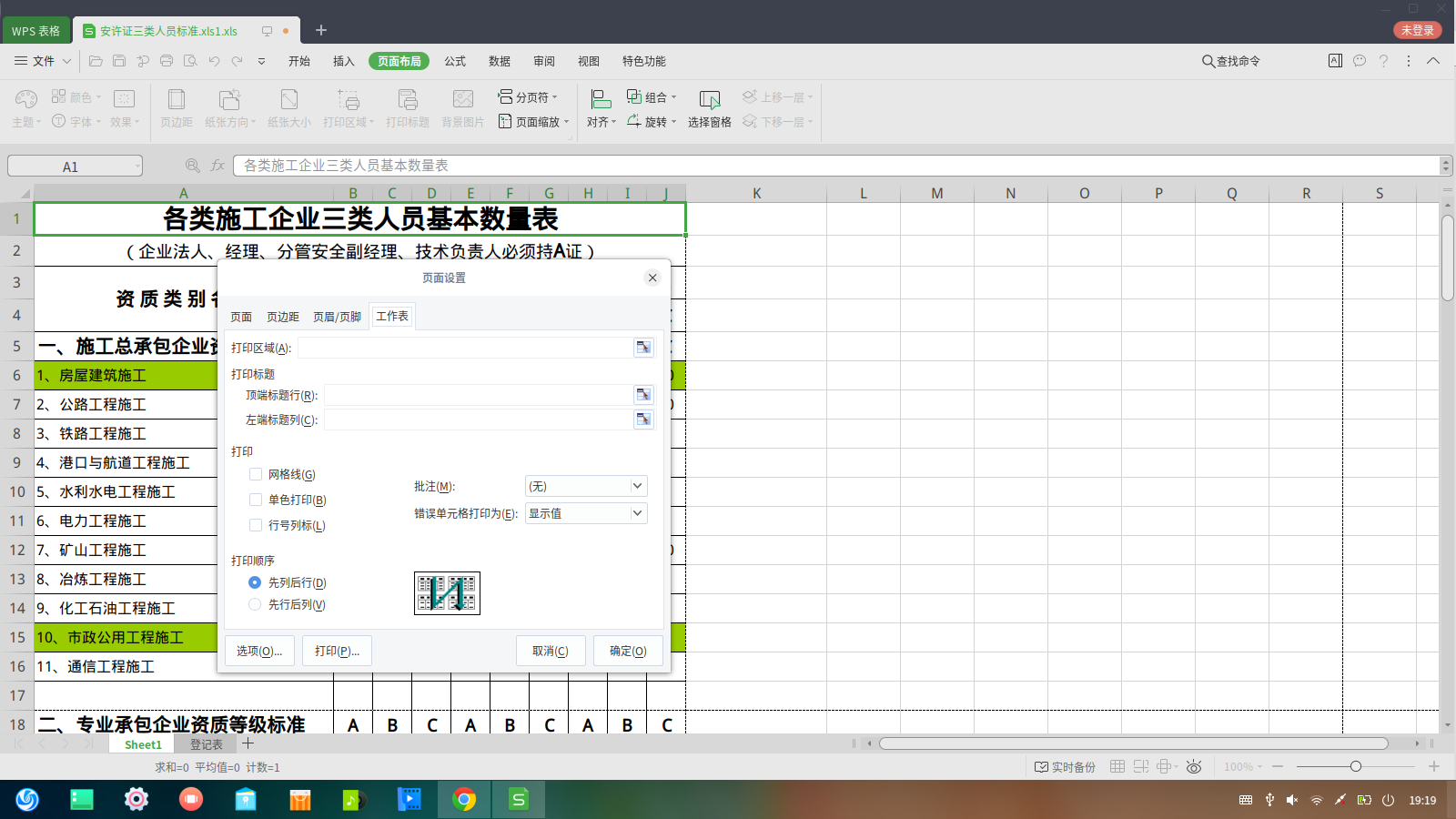Select down then over (先列后行) radio button
1456x819 pixels.
255,582
